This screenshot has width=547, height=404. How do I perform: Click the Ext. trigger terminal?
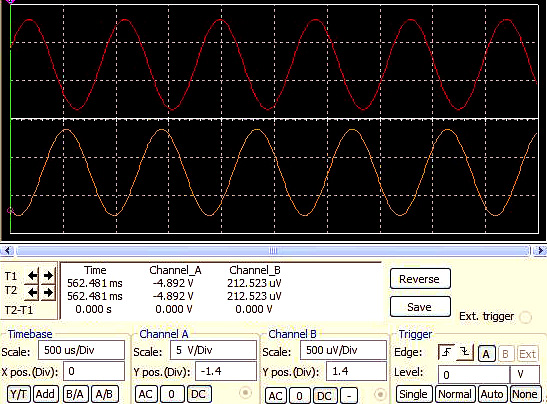(525, 317)
